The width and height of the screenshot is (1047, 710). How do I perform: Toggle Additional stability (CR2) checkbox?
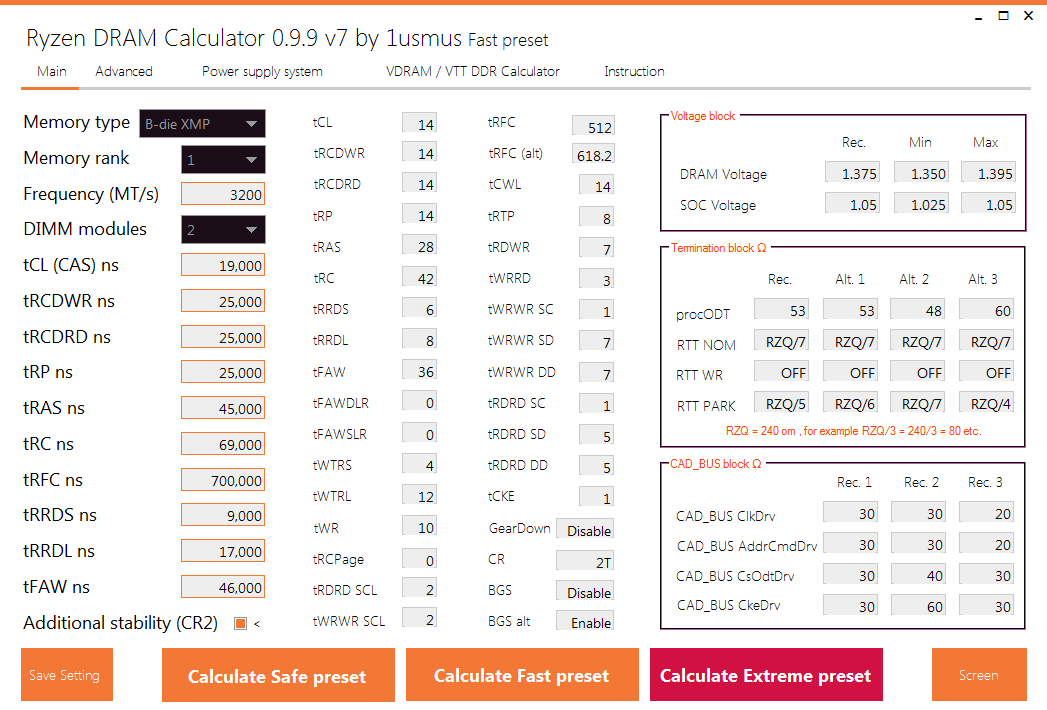[x=240, y=623]
